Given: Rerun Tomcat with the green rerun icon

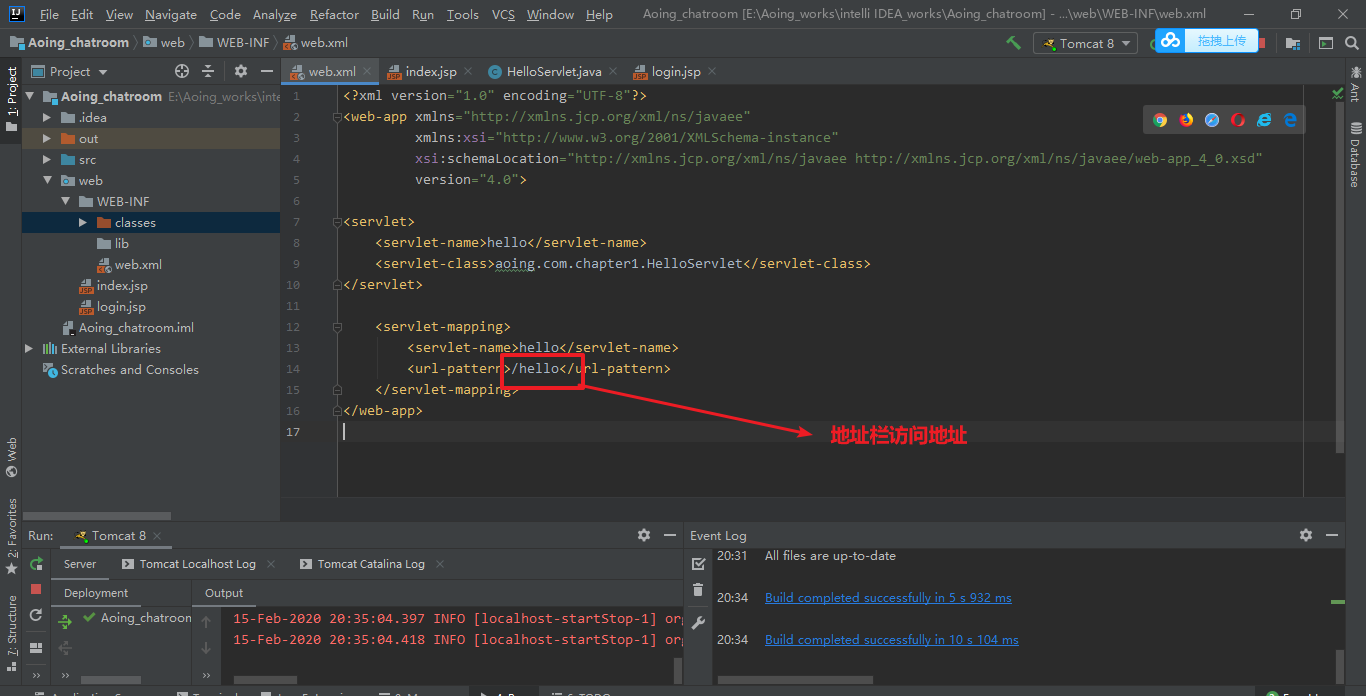Looking at the screenshot, I should [36, 564].
